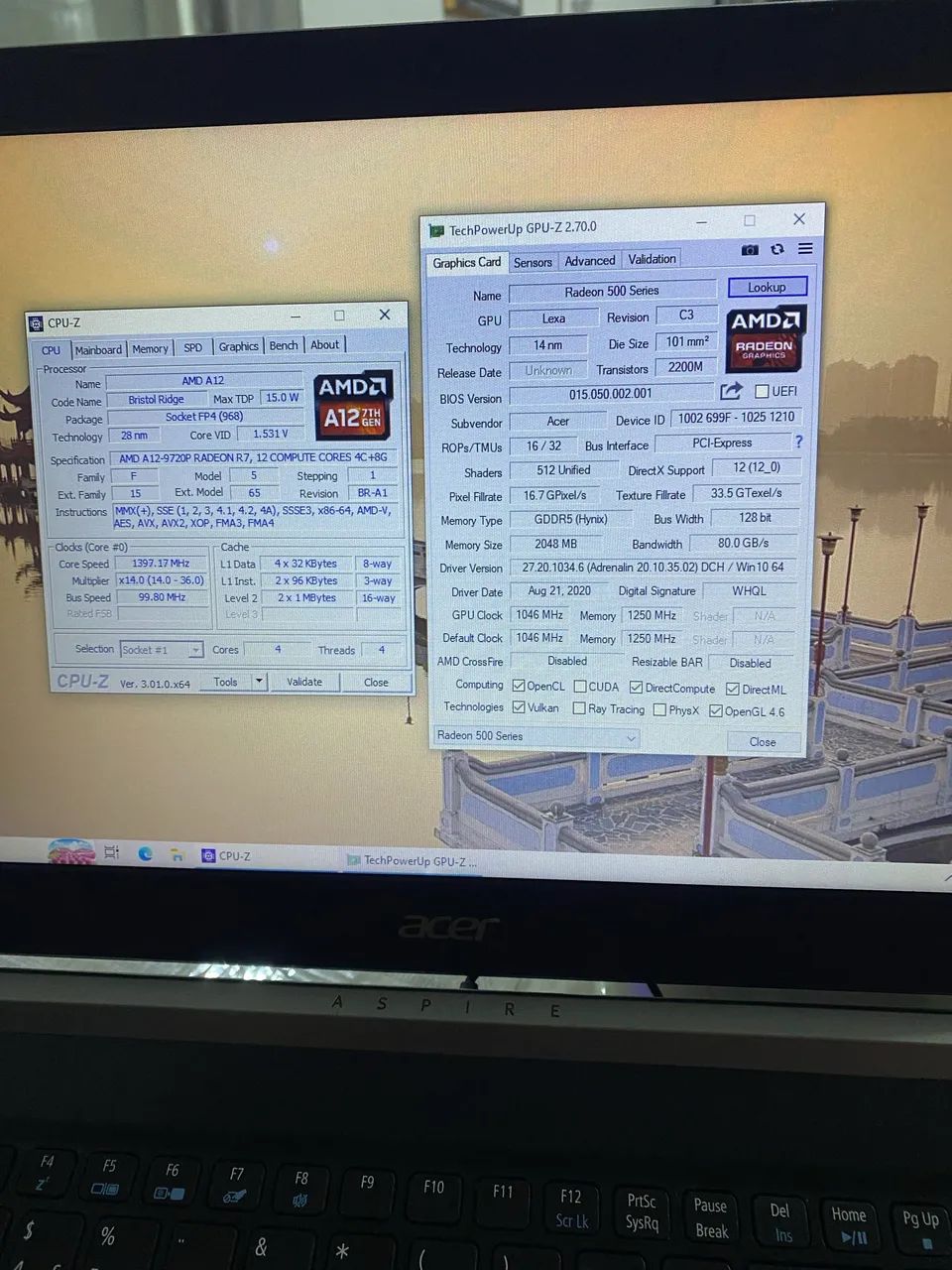Switch to TechPowerUp GPU-Z taskbar button

(x=412, y=860)
